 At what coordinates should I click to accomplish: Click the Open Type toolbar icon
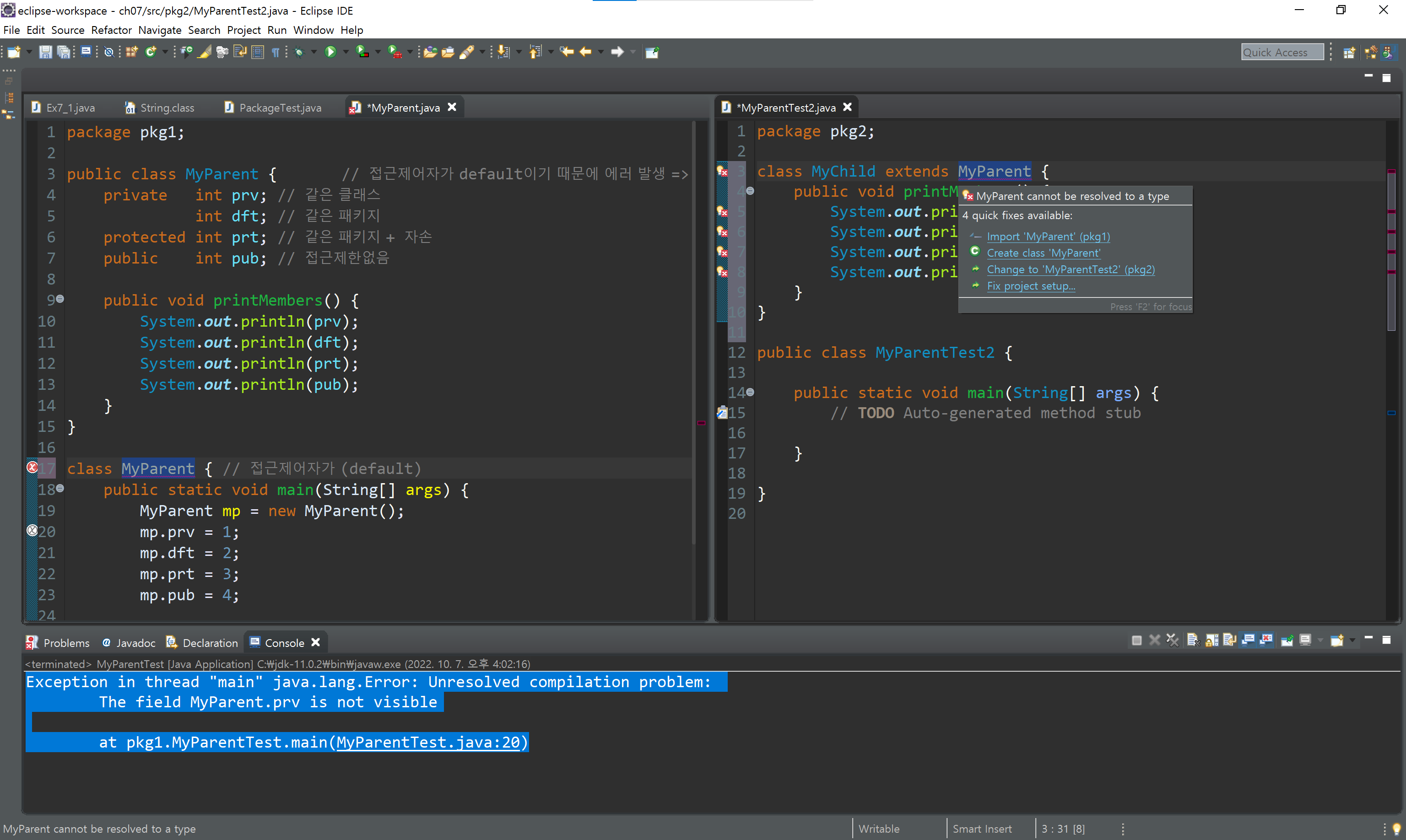click(x=430, y=52)
